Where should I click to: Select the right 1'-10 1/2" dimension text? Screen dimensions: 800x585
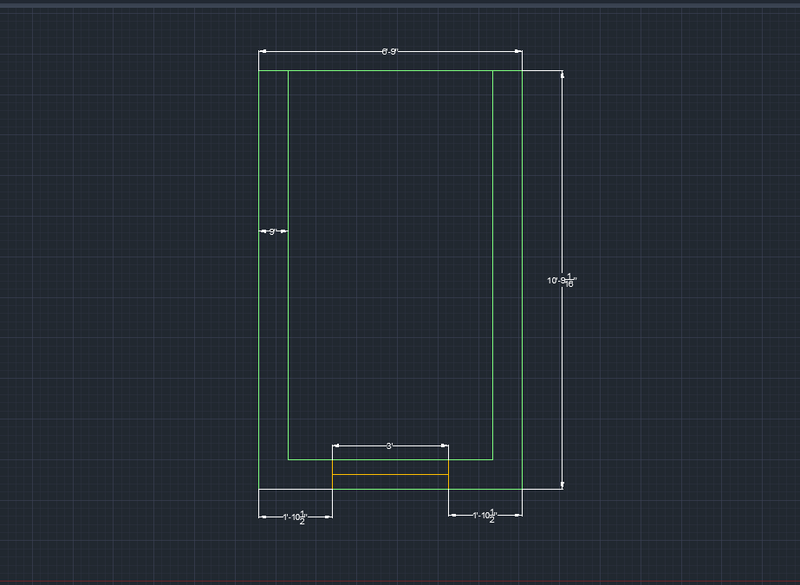click(486, 516)
